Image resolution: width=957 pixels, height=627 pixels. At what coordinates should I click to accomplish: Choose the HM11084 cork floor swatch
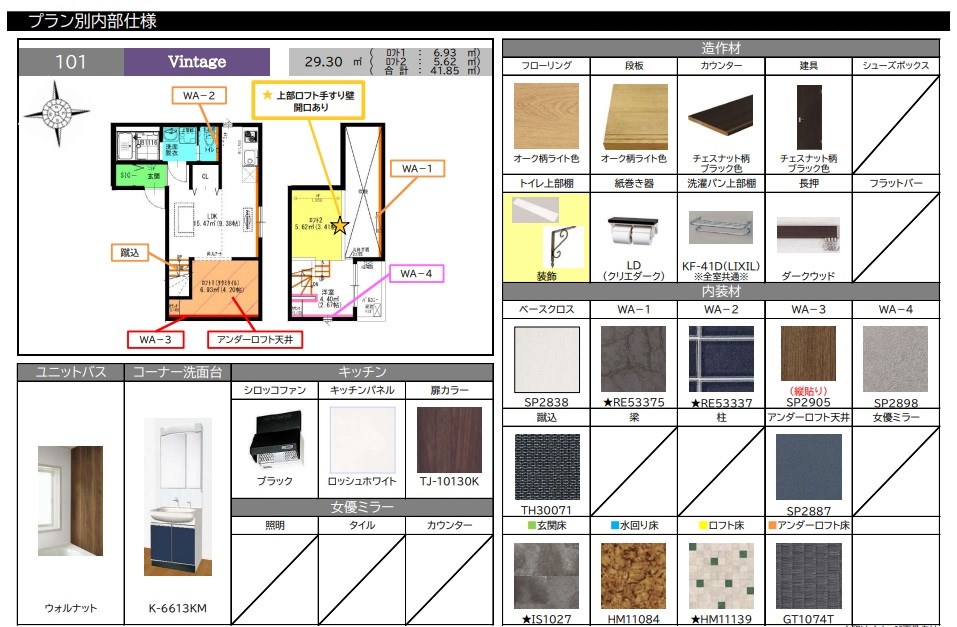pos(633,575)
